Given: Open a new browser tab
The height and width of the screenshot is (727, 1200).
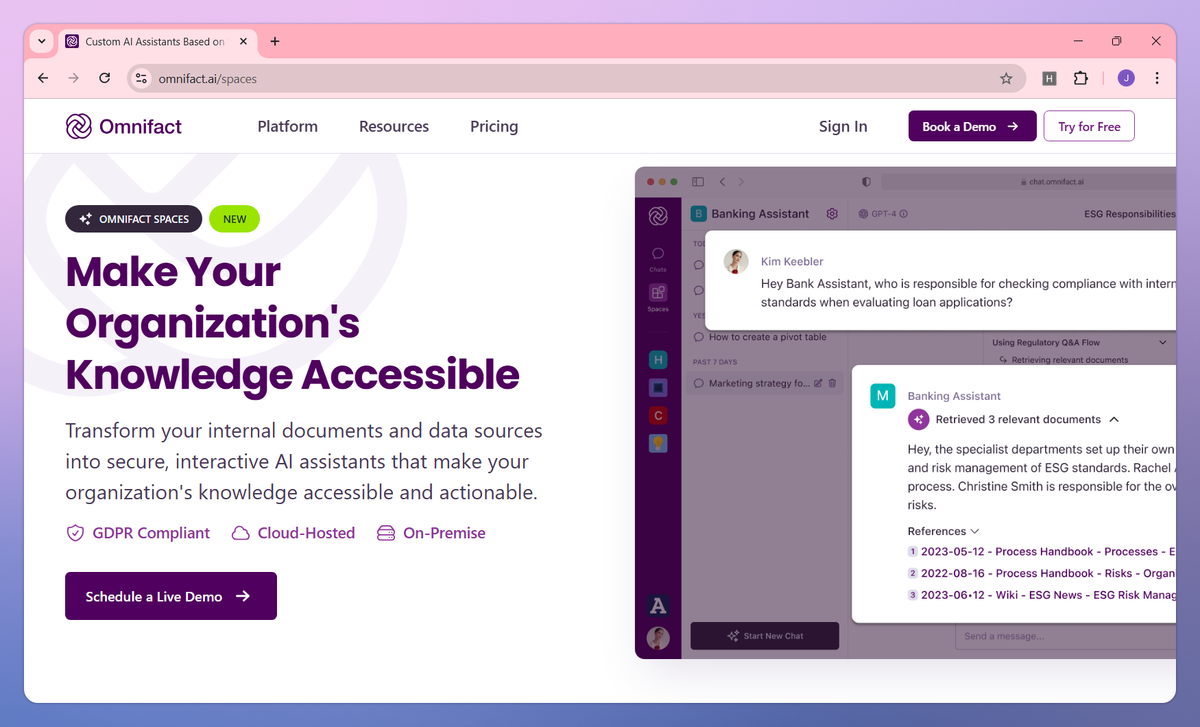Looking at the screenshot, I should [x=275, y=42].
